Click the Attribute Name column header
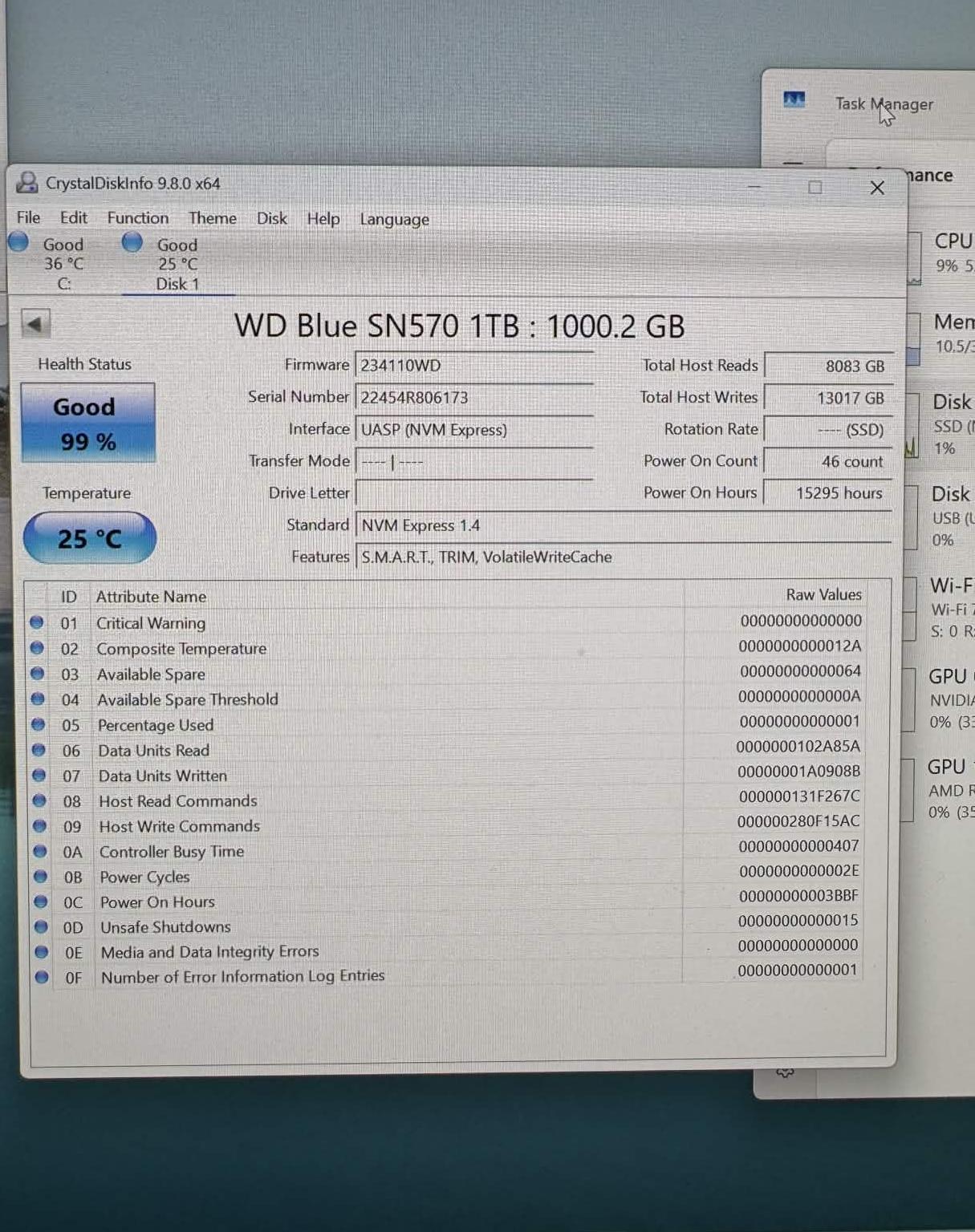975x1232 pixels. tap(152, 597)
